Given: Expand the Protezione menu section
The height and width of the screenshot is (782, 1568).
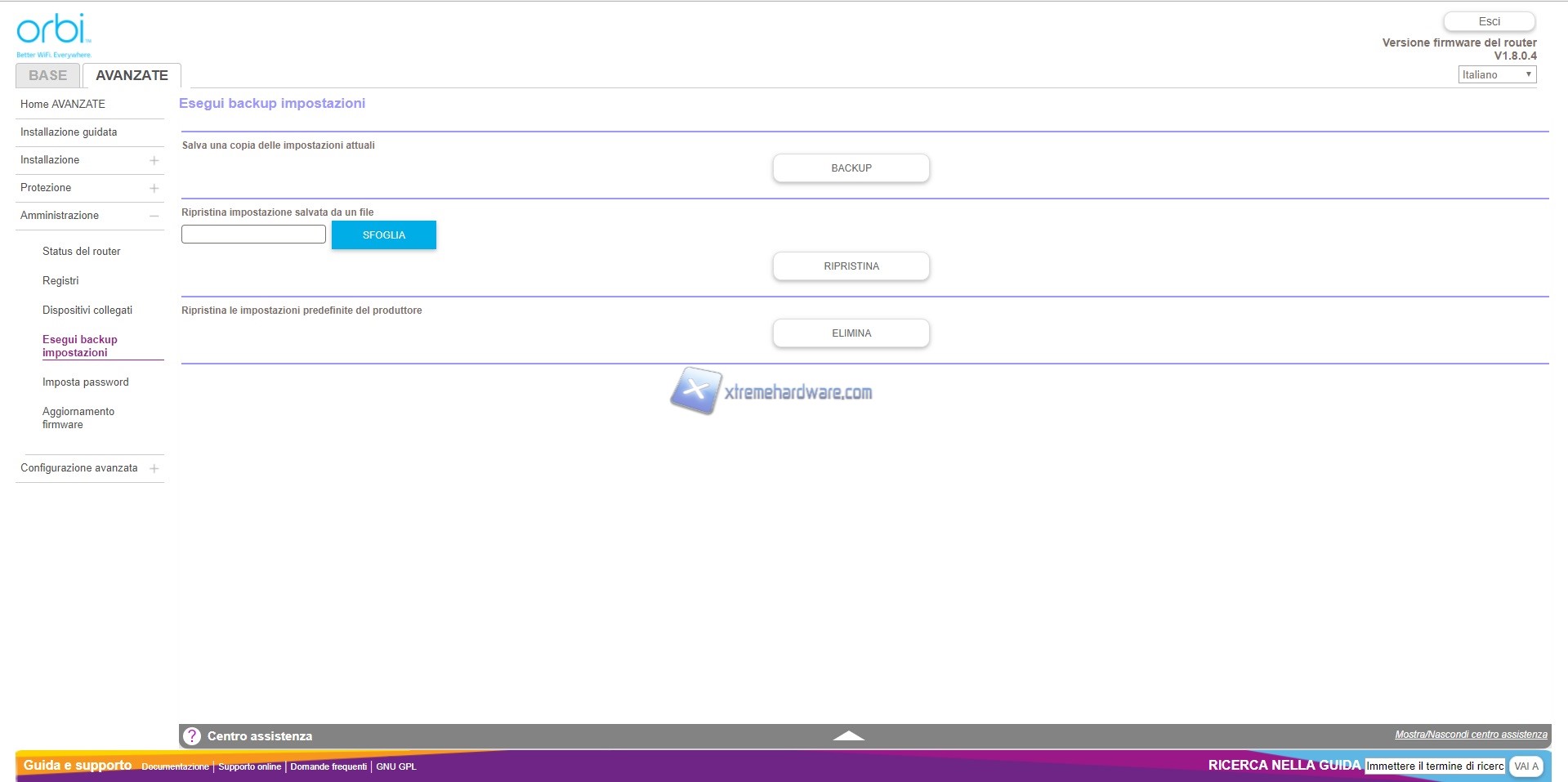Looking at the screenshot, I should [154, 188].
